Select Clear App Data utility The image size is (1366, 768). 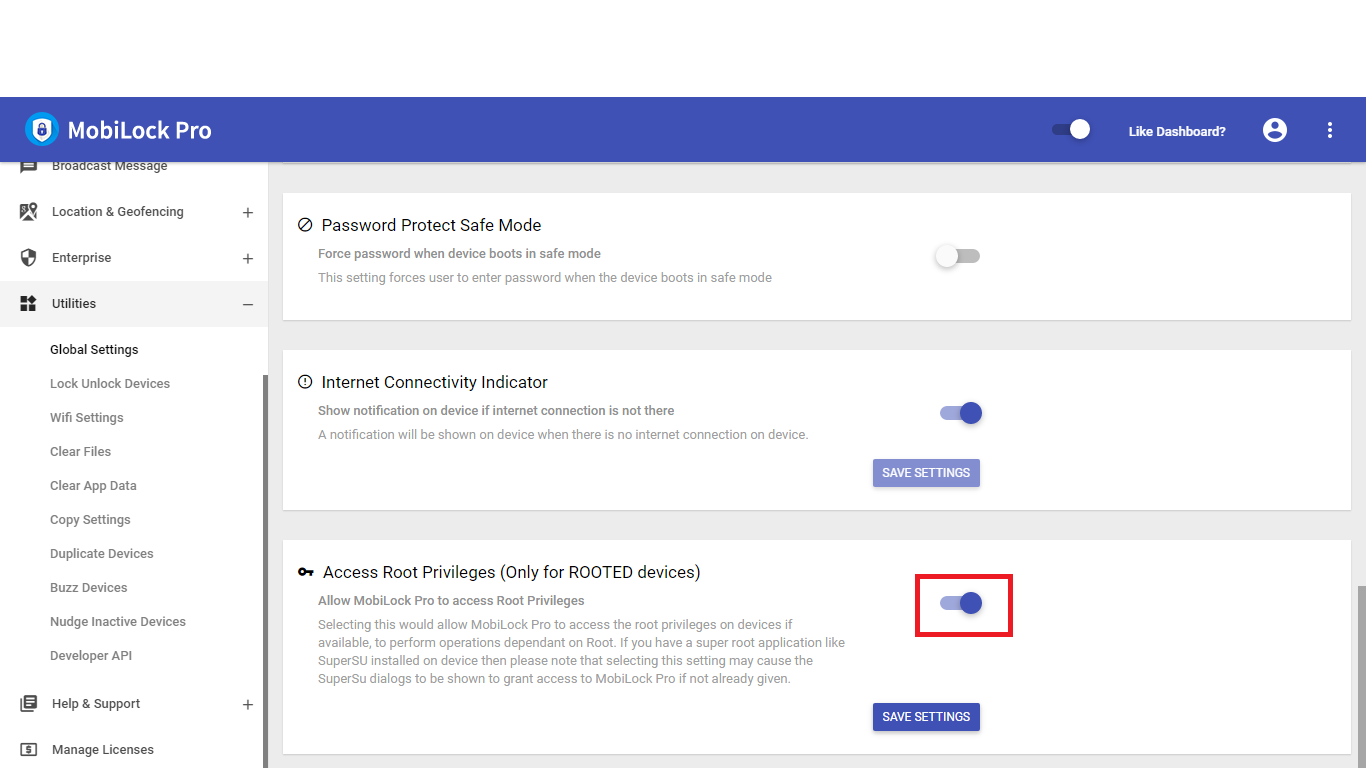coord(93,485)
